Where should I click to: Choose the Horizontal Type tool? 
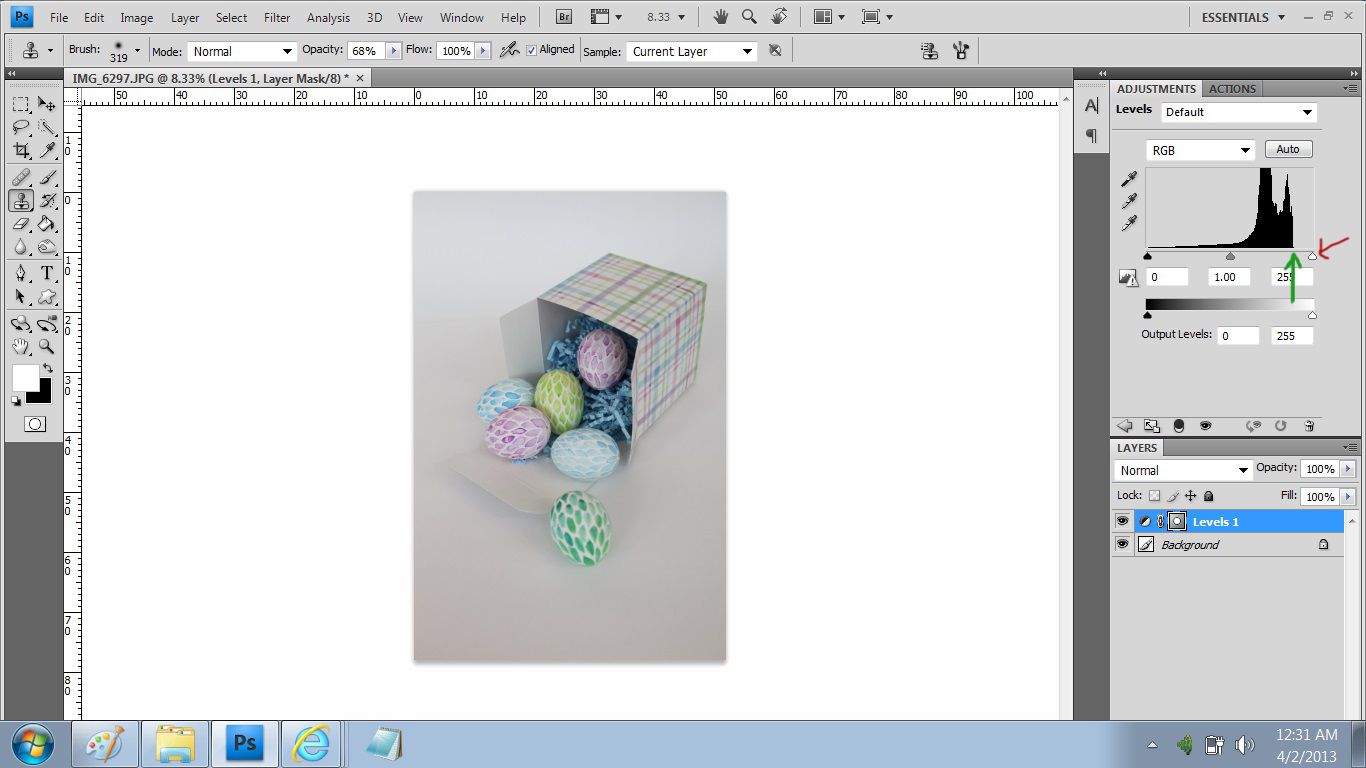click(x=46, y=273)
